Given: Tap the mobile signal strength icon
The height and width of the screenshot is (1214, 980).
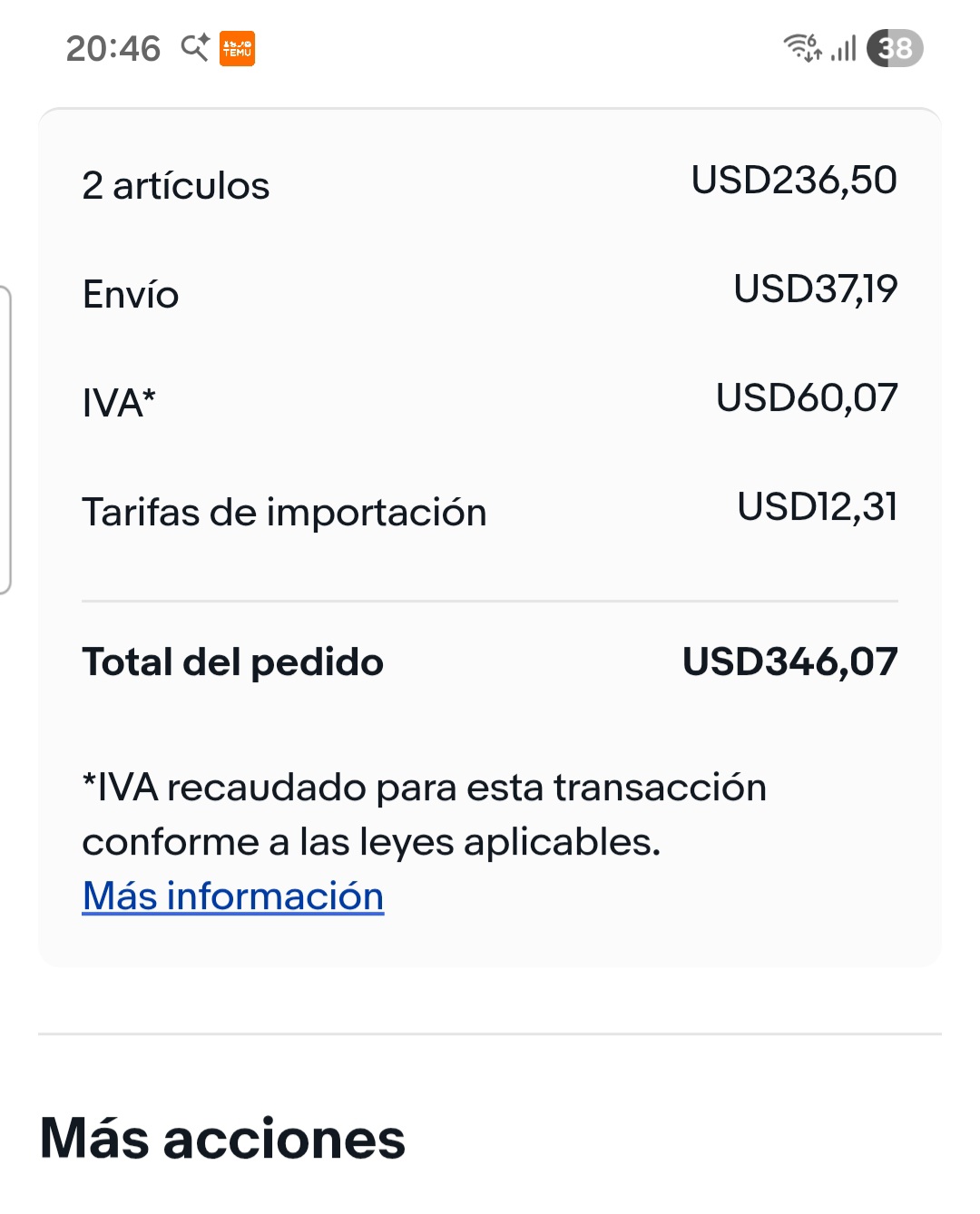Looking at the screenshot, I should click(844, 48).
